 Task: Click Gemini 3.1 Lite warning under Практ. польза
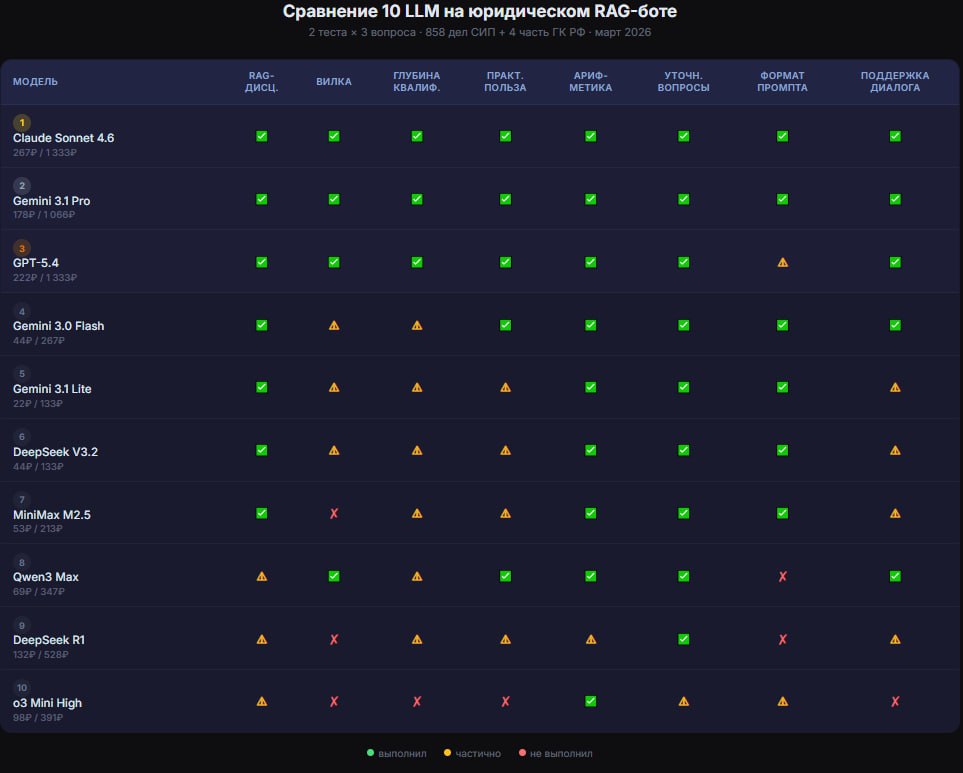505,387
